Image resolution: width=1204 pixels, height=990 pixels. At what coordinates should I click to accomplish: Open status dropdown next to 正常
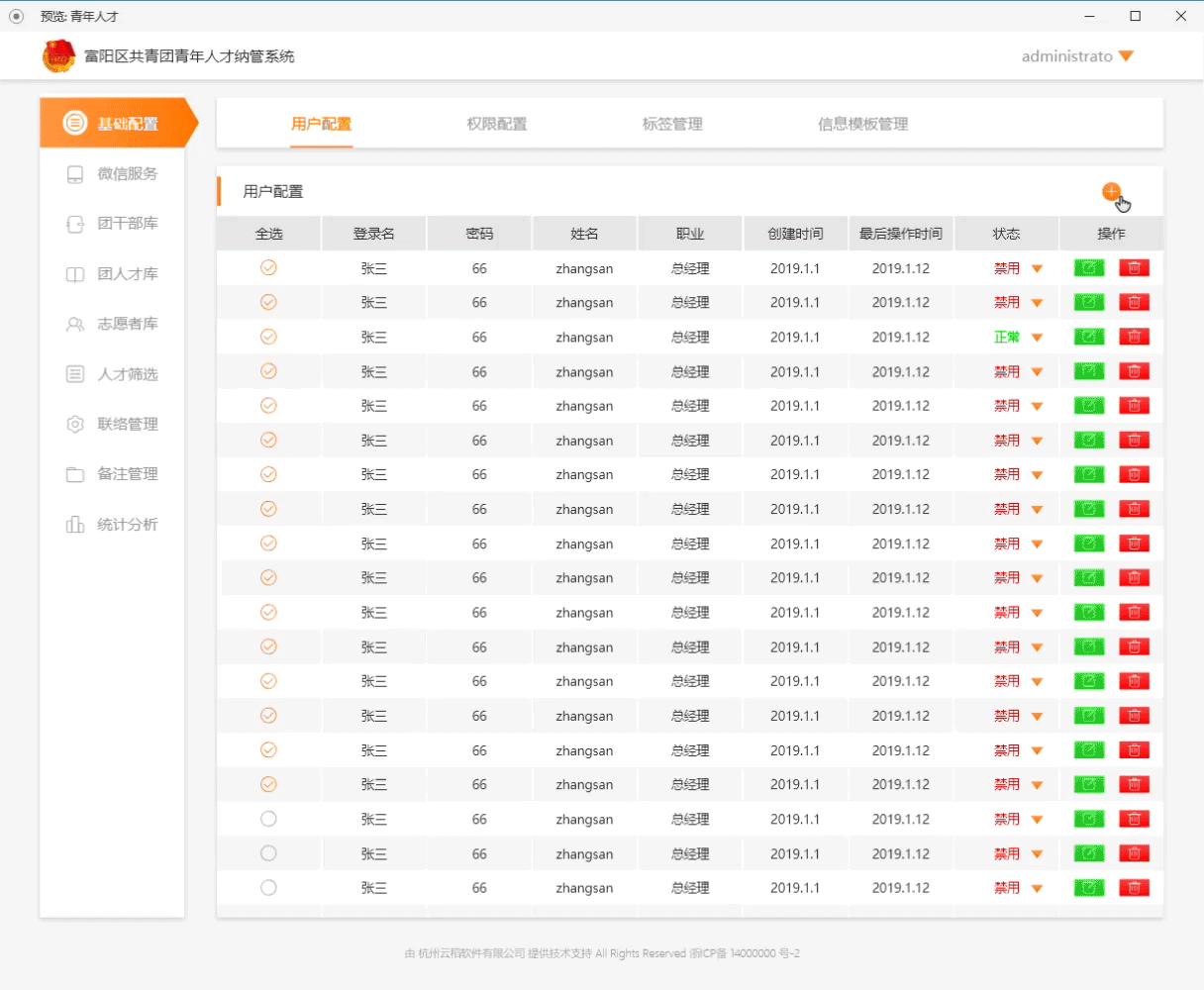[1038, 339]
